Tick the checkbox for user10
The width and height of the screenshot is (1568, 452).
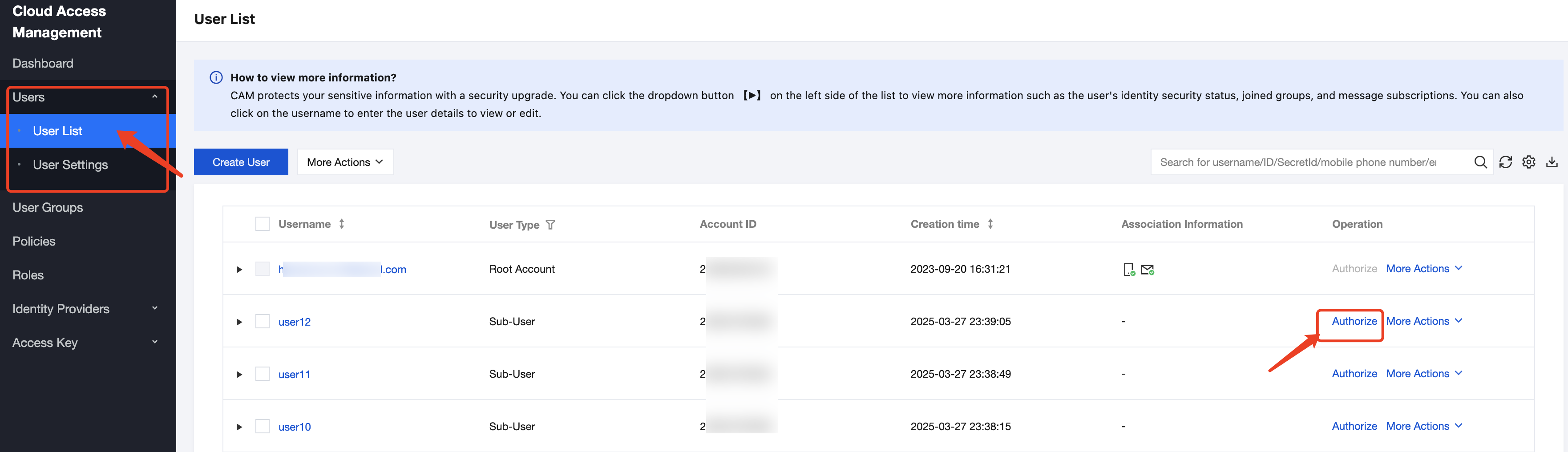[263, 427]
